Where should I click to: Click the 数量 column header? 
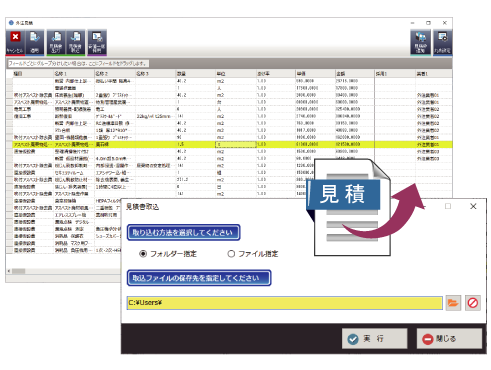196,74
